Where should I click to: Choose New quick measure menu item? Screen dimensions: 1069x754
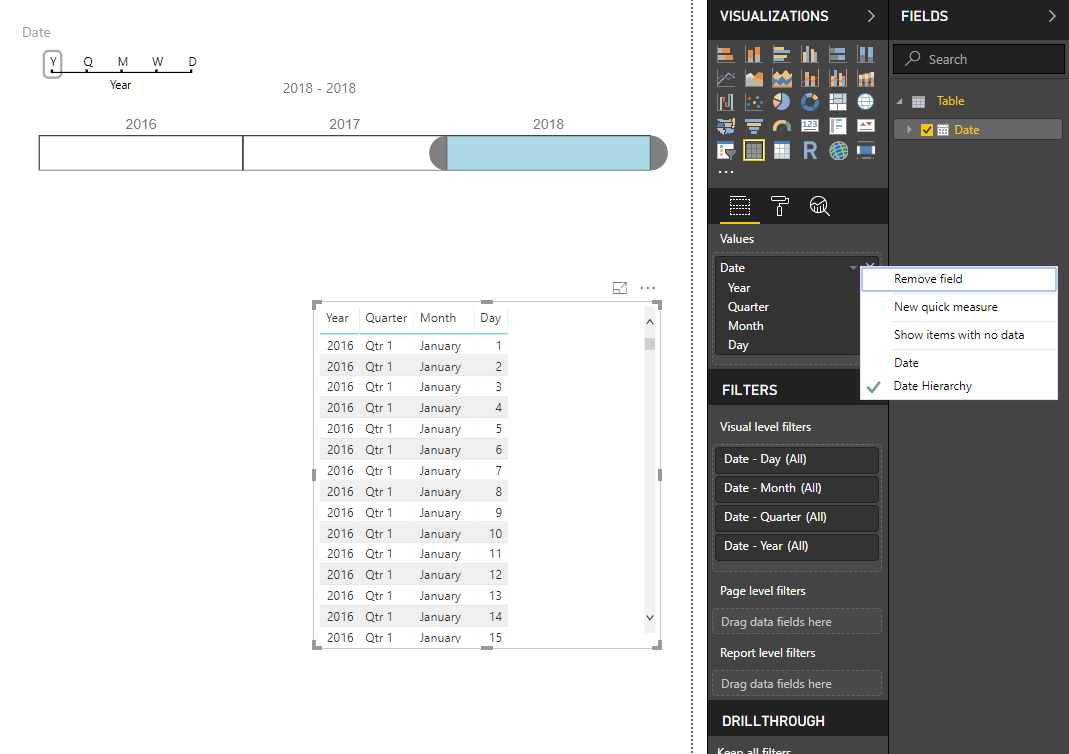pos(959,307)
